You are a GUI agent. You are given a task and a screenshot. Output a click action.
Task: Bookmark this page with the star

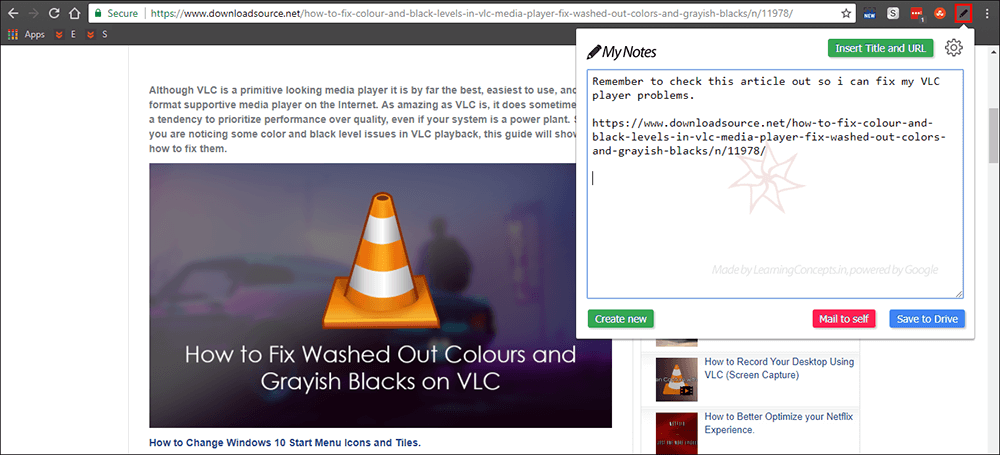pyautogui.click(x=846, y=13)
